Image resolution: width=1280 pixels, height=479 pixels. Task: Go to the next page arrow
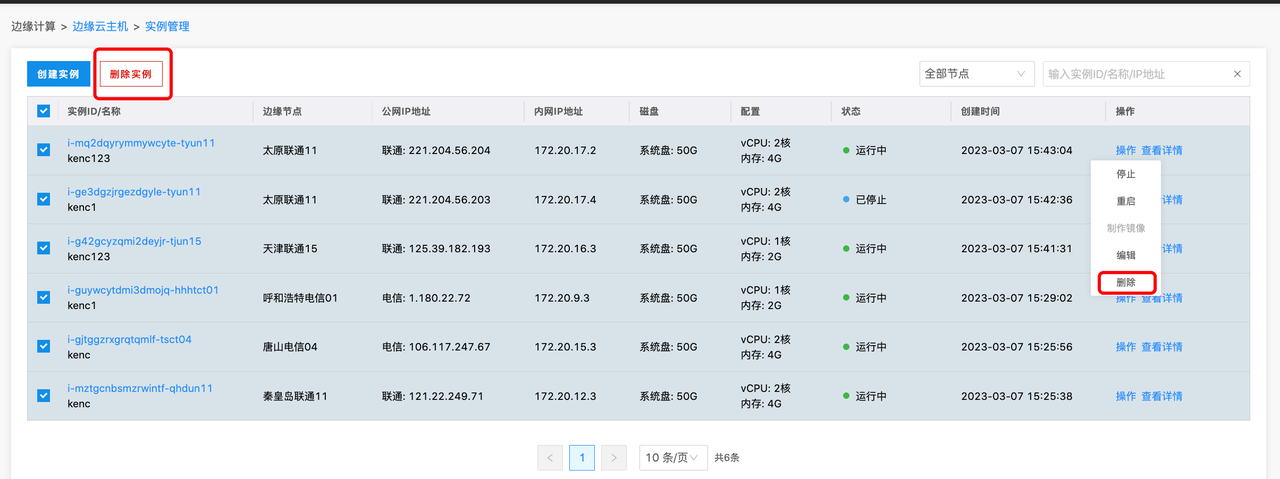(x=614, y=458)
